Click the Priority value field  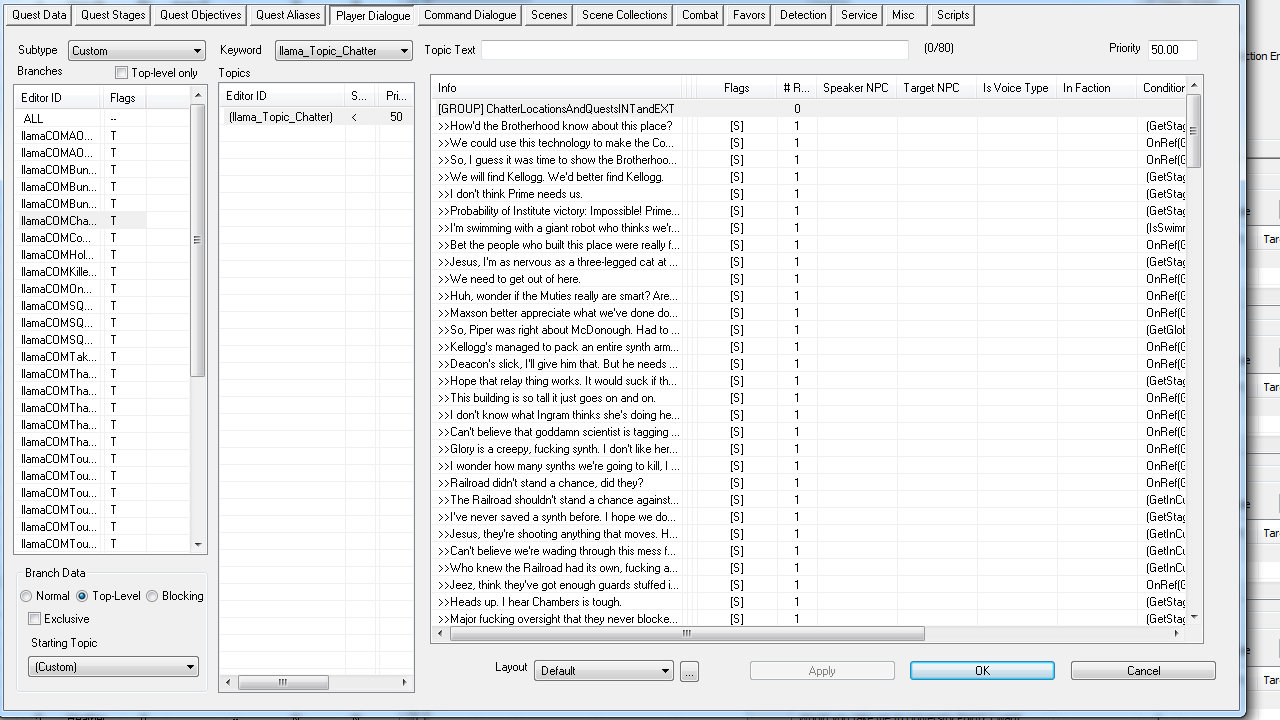click(x=1171, y=50)
